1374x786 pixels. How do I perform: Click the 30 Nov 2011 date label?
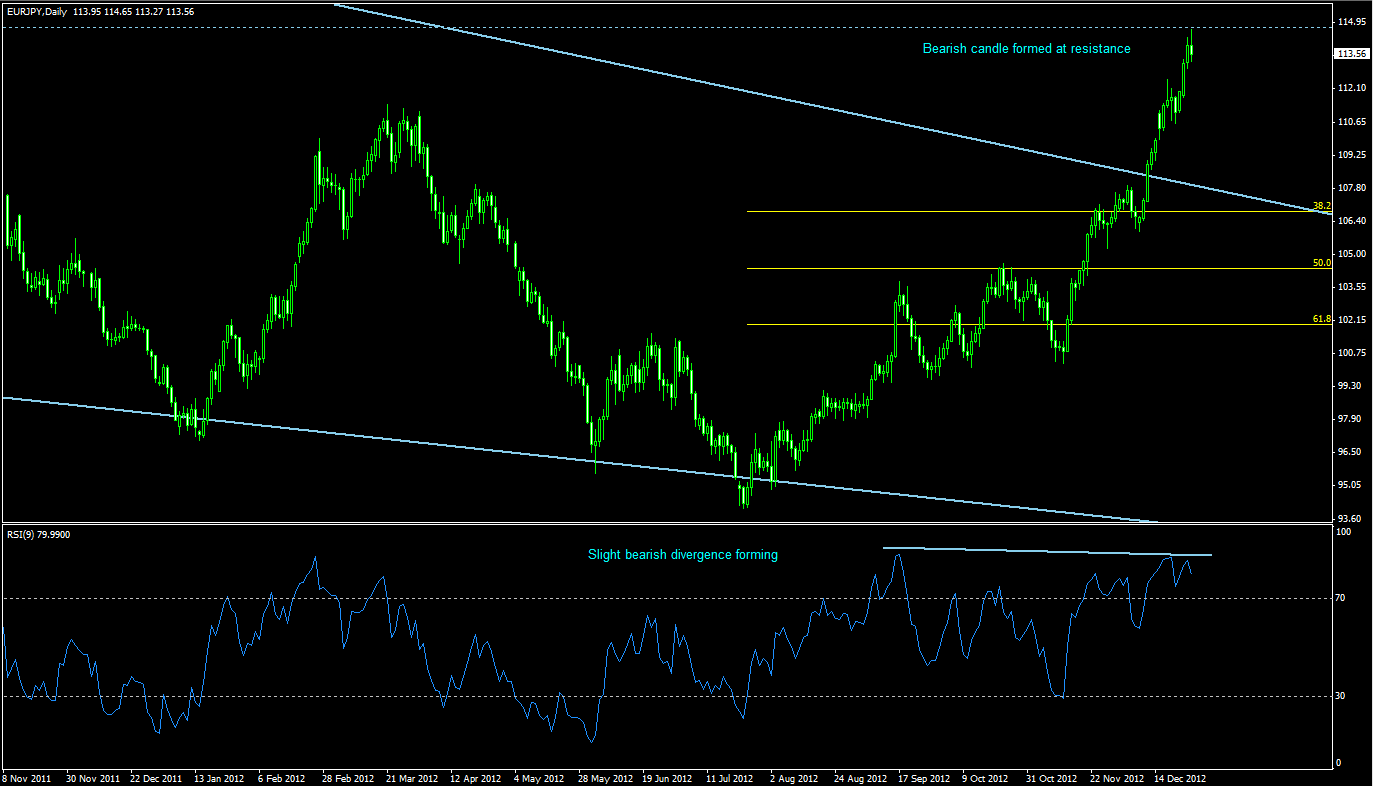click(x=92, y=777)
